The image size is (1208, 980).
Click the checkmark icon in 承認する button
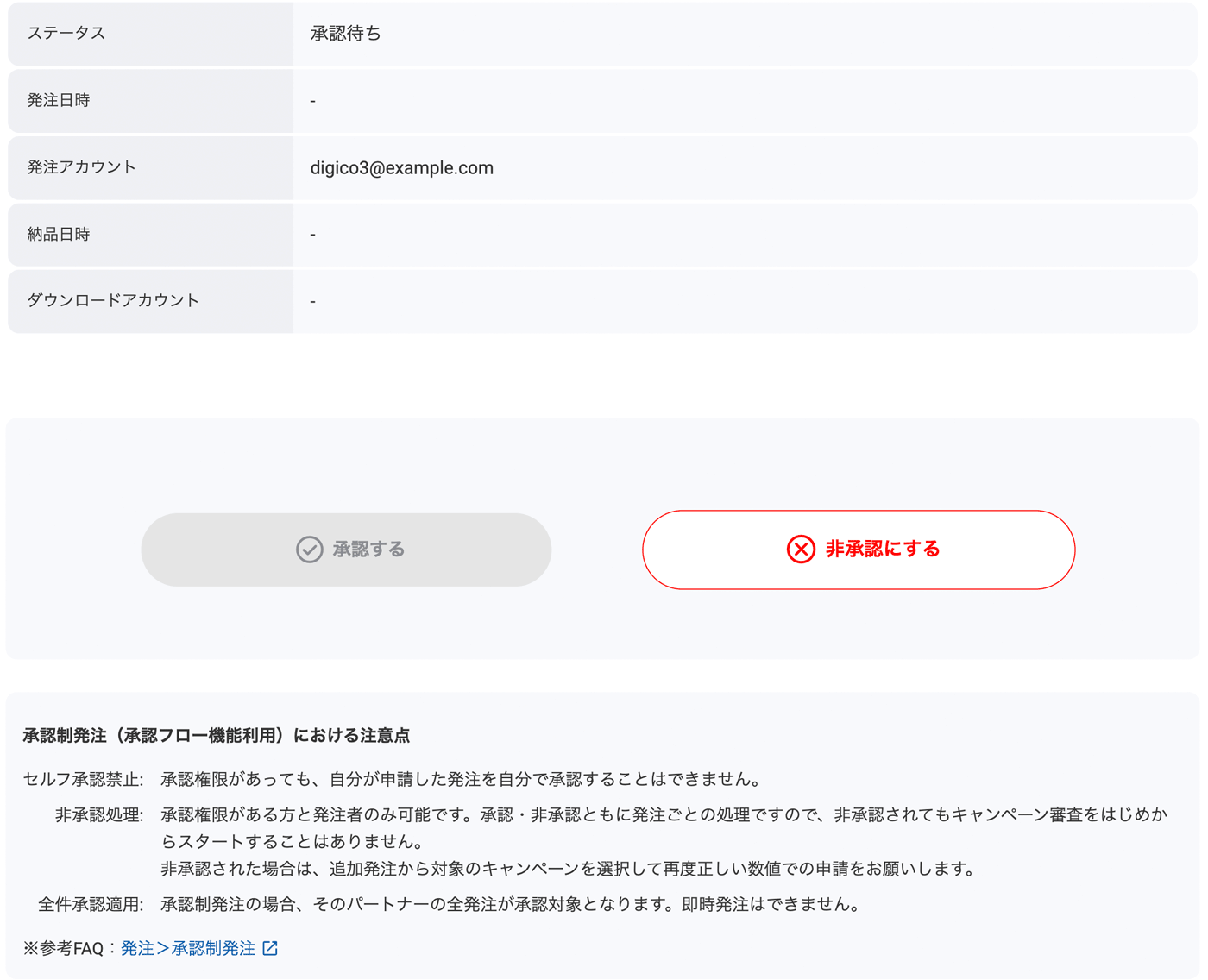pos(309,550)
